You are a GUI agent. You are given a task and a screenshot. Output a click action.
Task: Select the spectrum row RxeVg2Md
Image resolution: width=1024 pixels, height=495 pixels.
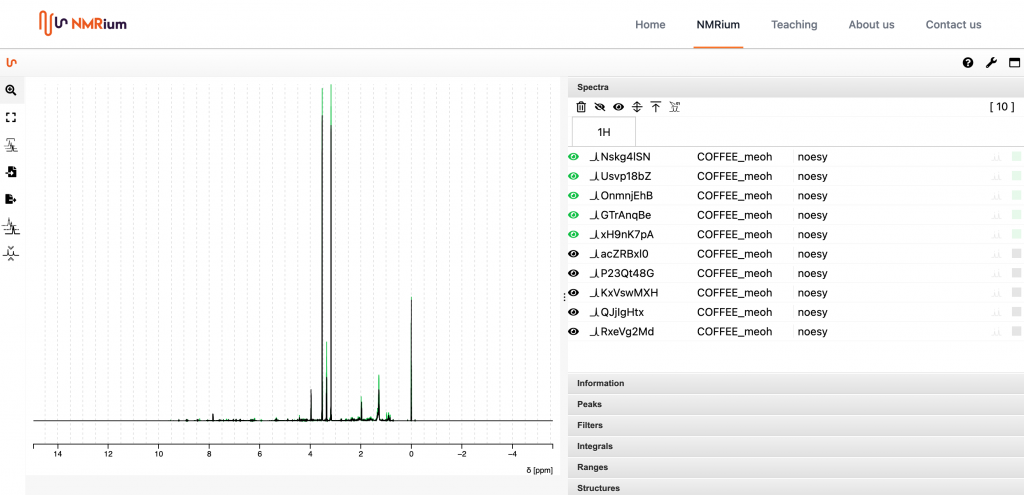point(795,332)
